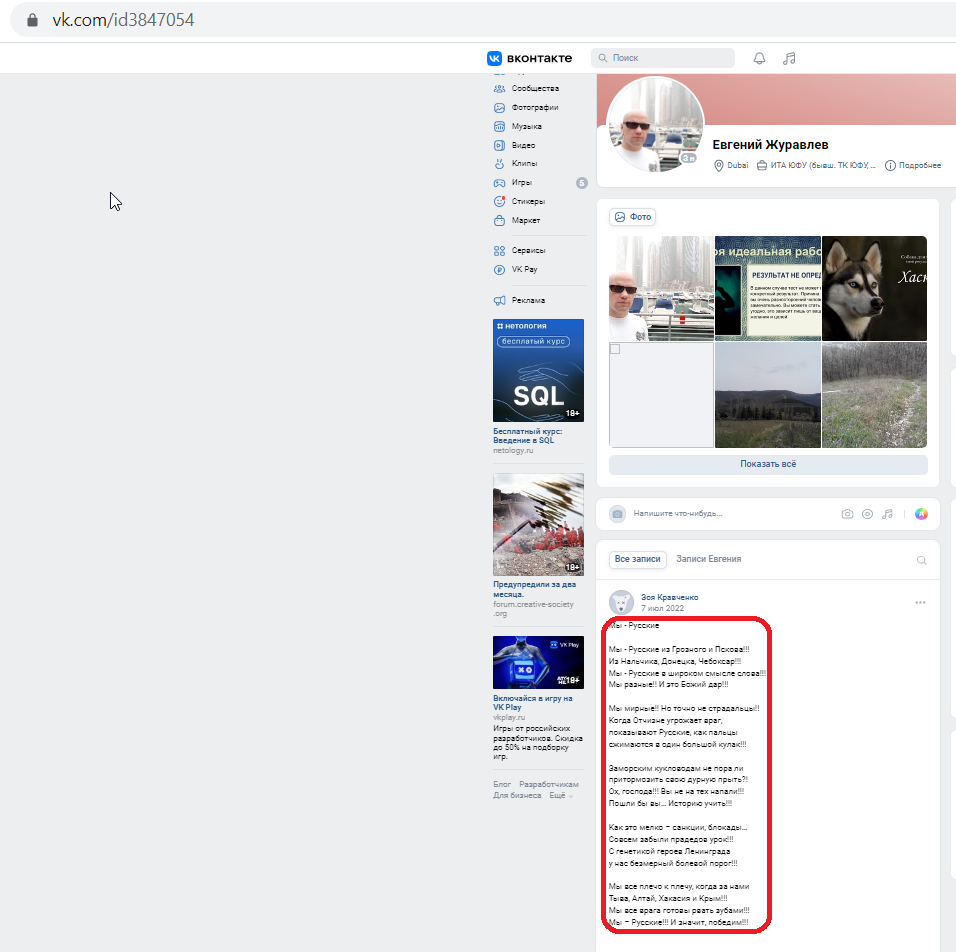Click the vkplay.ru ad domain text
This screenshot has width=956, height=952.
point(509,718)
